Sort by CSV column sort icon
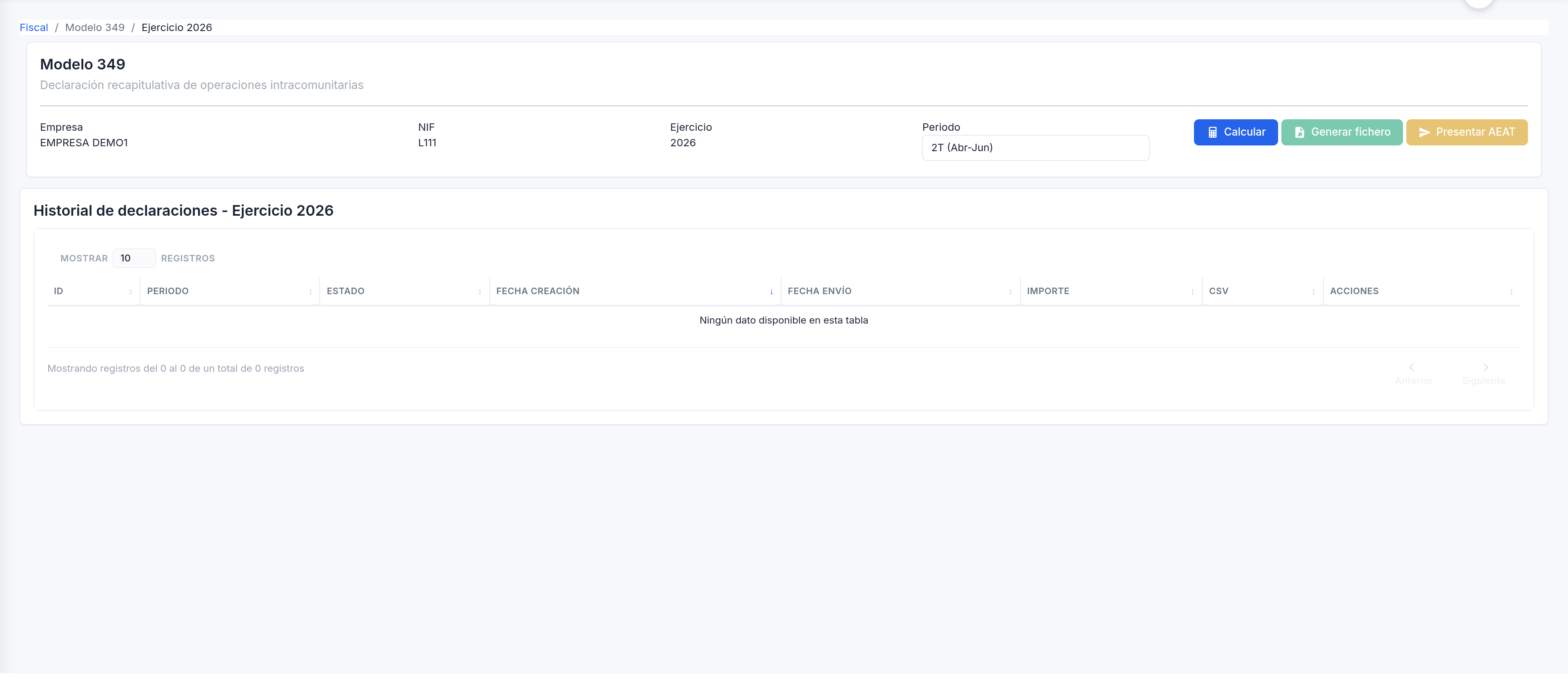Viewport: 1568px width, 679px height. click(1314, 292)
